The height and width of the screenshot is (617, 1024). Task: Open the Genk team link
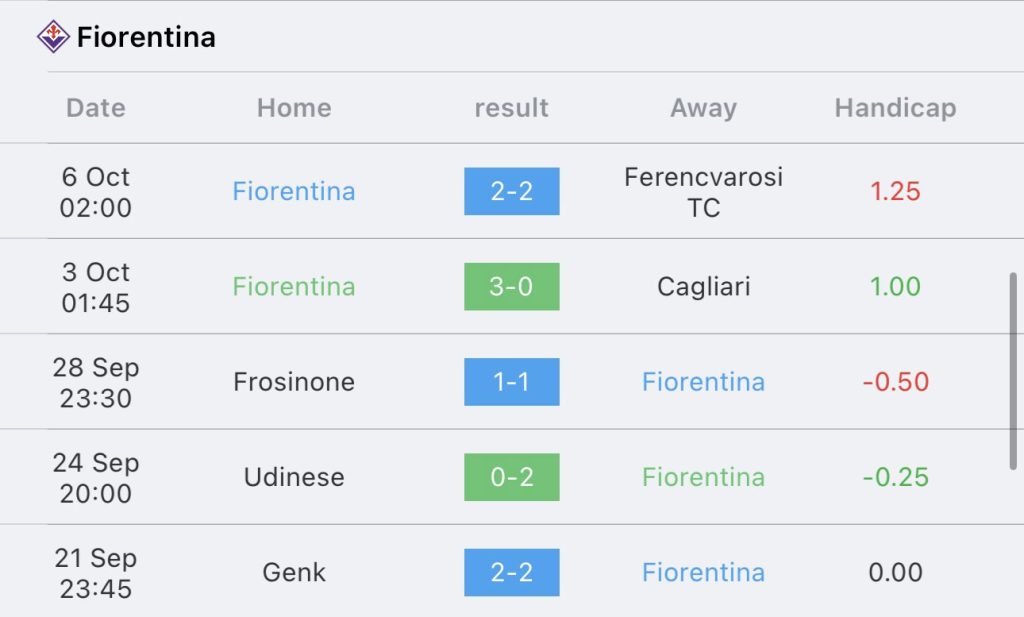click(294, 573)
